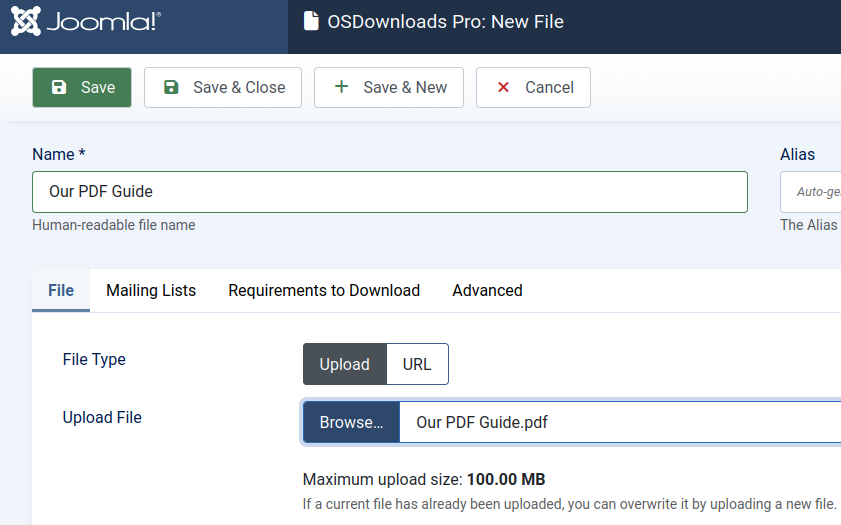Screen dimensions: 841x525
Task: Click the selected file name Our PDF Guide.pdf
Action: click(482, 422)
